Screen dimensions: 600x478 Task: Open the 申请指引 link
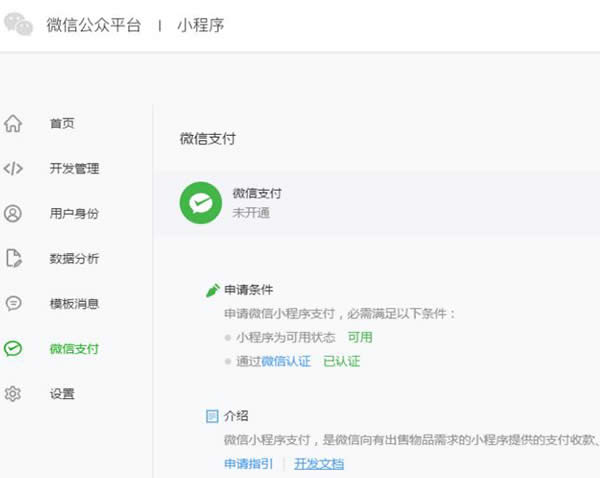(248, 464)
